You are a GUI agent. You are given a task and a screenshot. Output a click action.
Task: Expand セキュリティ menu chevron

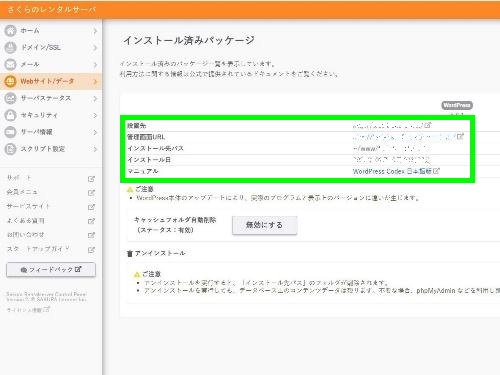pos(95,115)
